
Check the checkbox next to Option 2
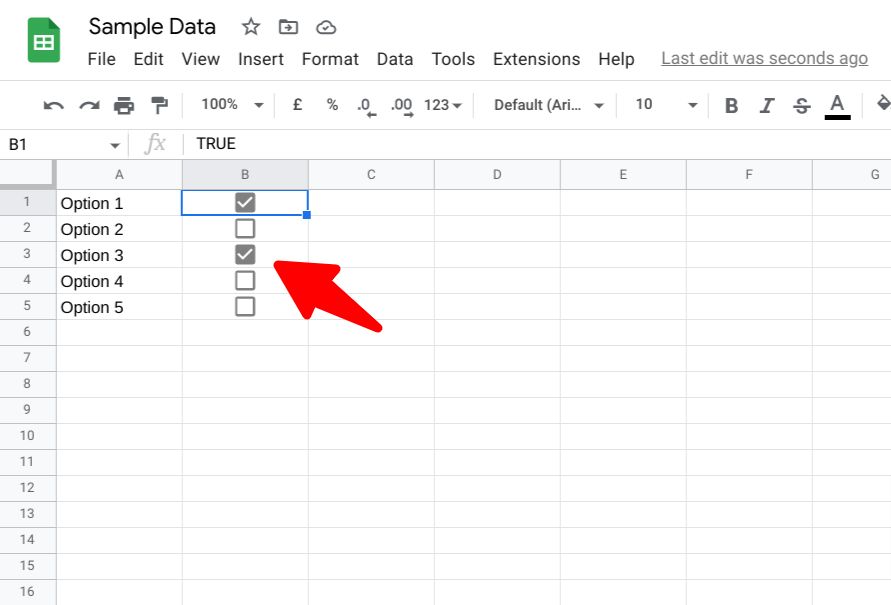point(245,227)
